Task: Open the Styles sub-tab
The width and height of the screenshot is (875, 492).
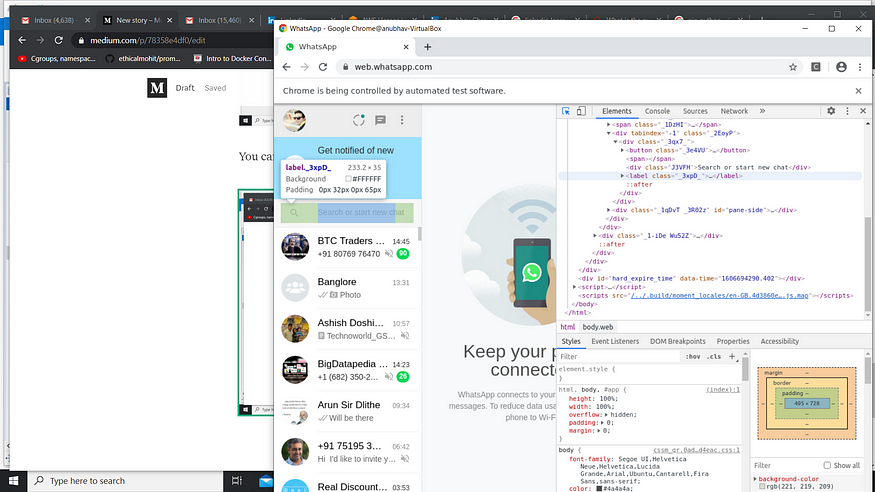Action: click(571, 341)
